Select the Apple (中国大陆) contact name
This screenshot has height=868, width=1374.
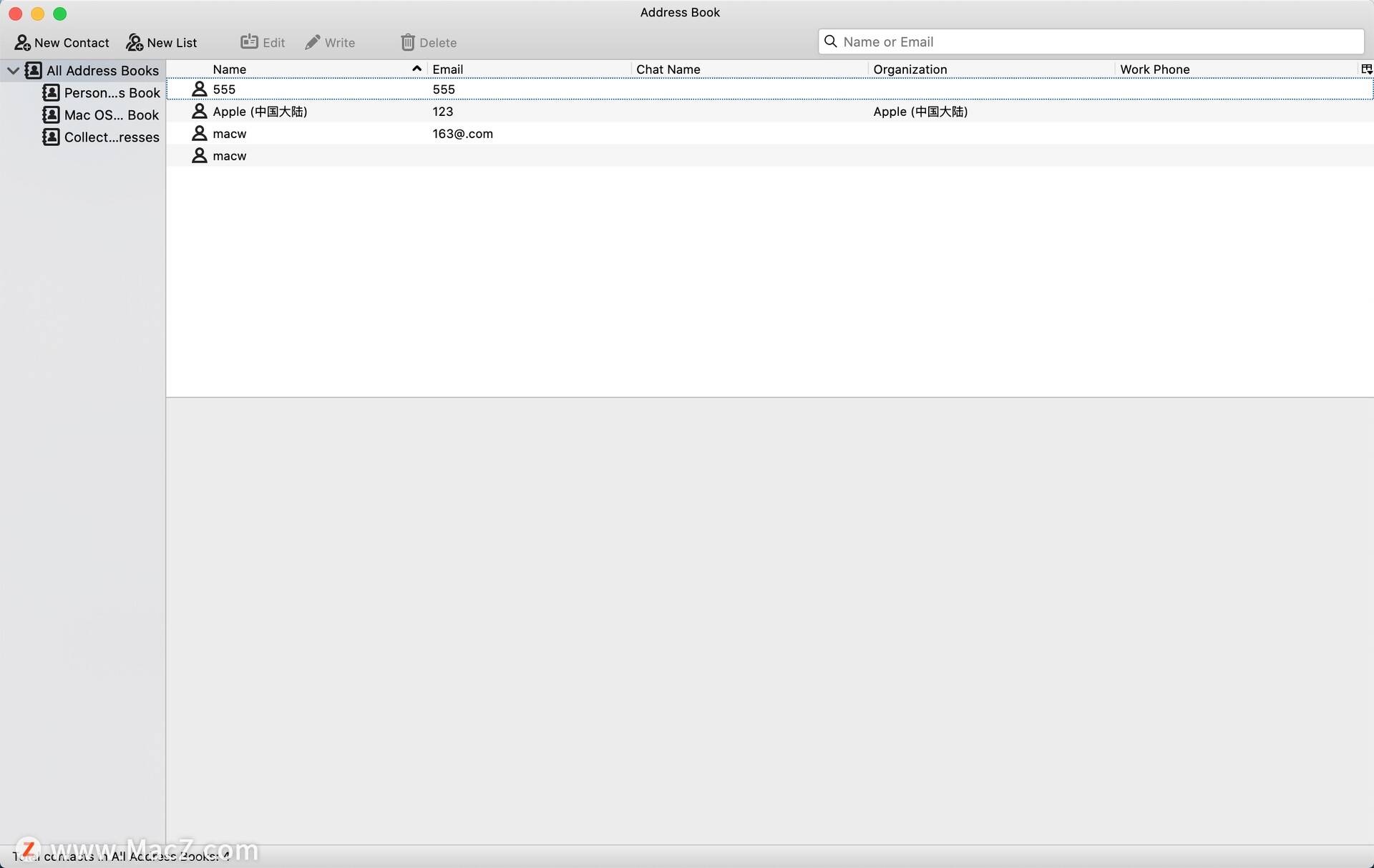point(260,111)
